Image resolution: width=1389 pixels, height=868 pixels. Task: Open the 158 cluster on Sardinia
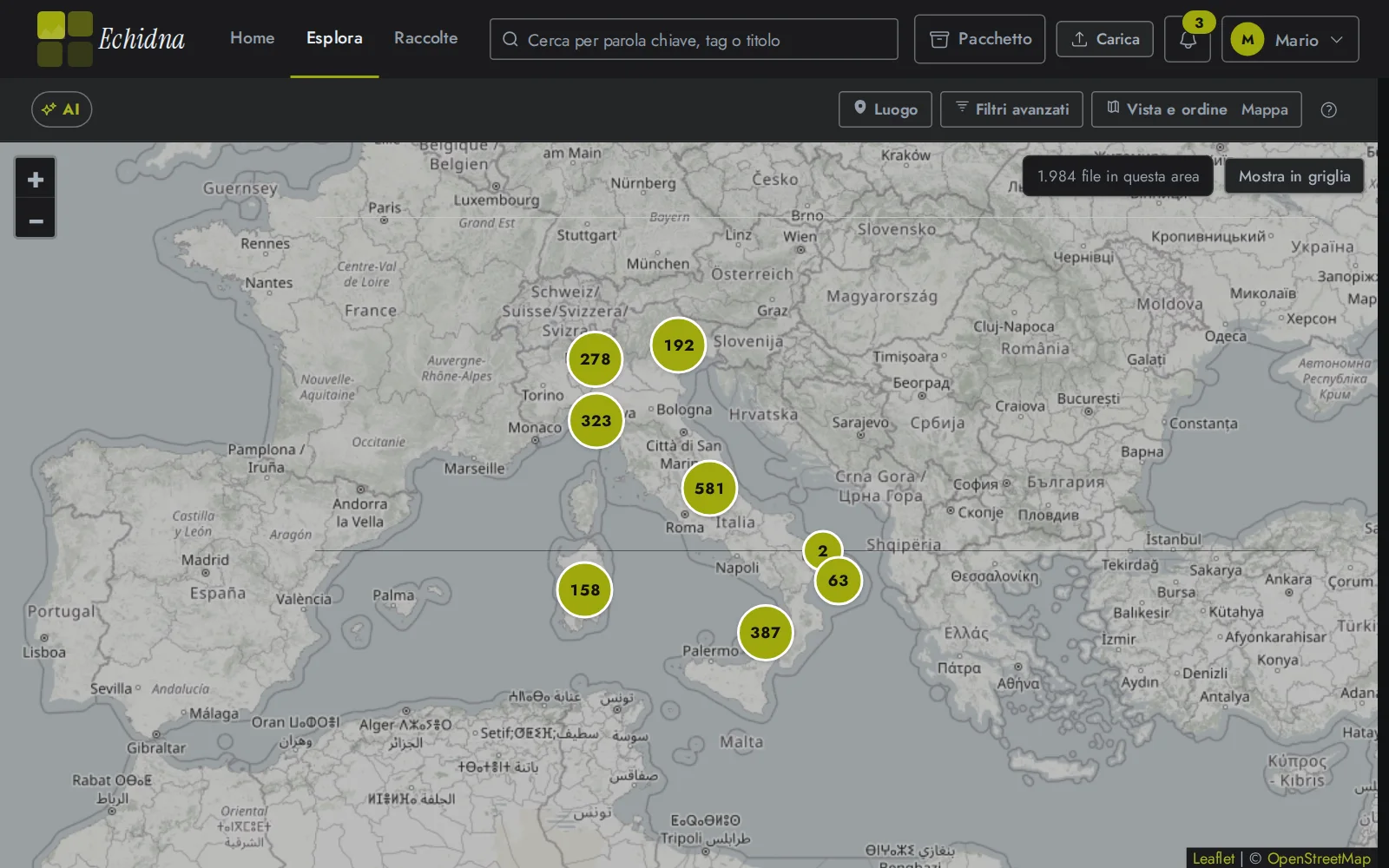coord(584,590)
